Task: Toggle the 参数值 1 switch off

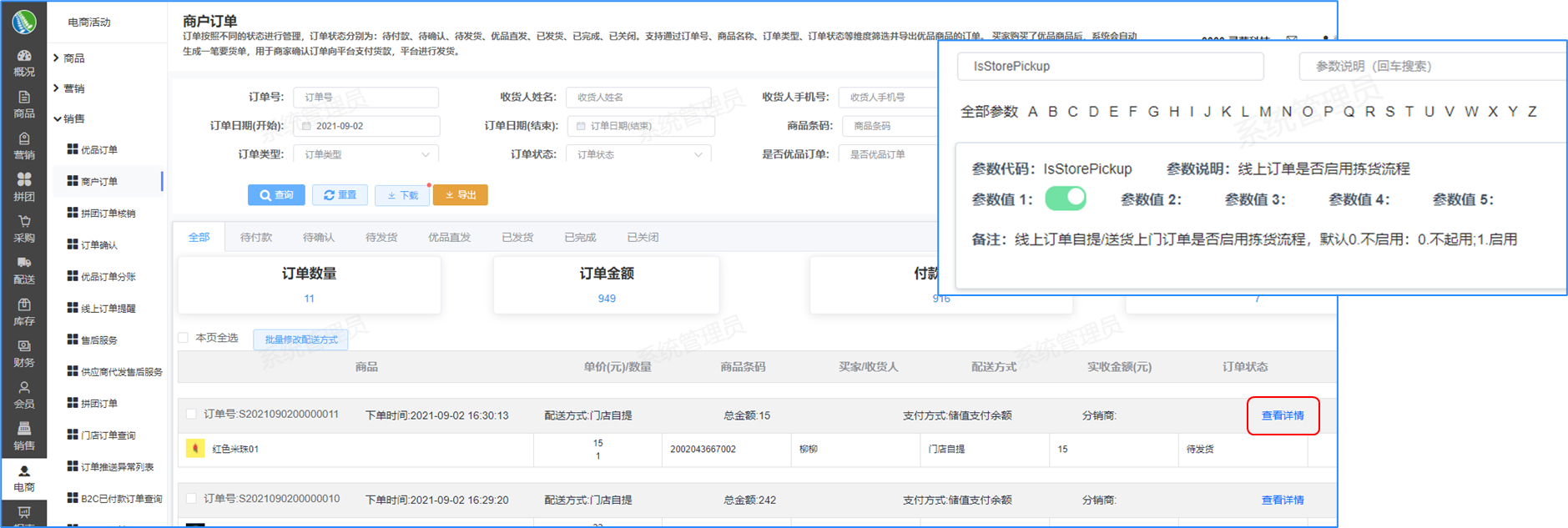Action: (1065, 199)
